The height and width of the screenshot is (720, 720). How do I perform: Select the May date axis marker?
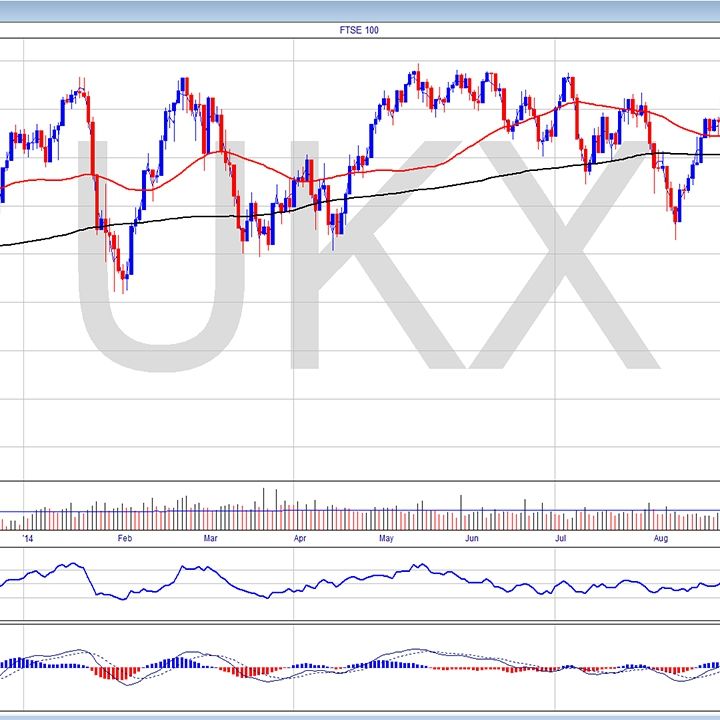point(386,537)
